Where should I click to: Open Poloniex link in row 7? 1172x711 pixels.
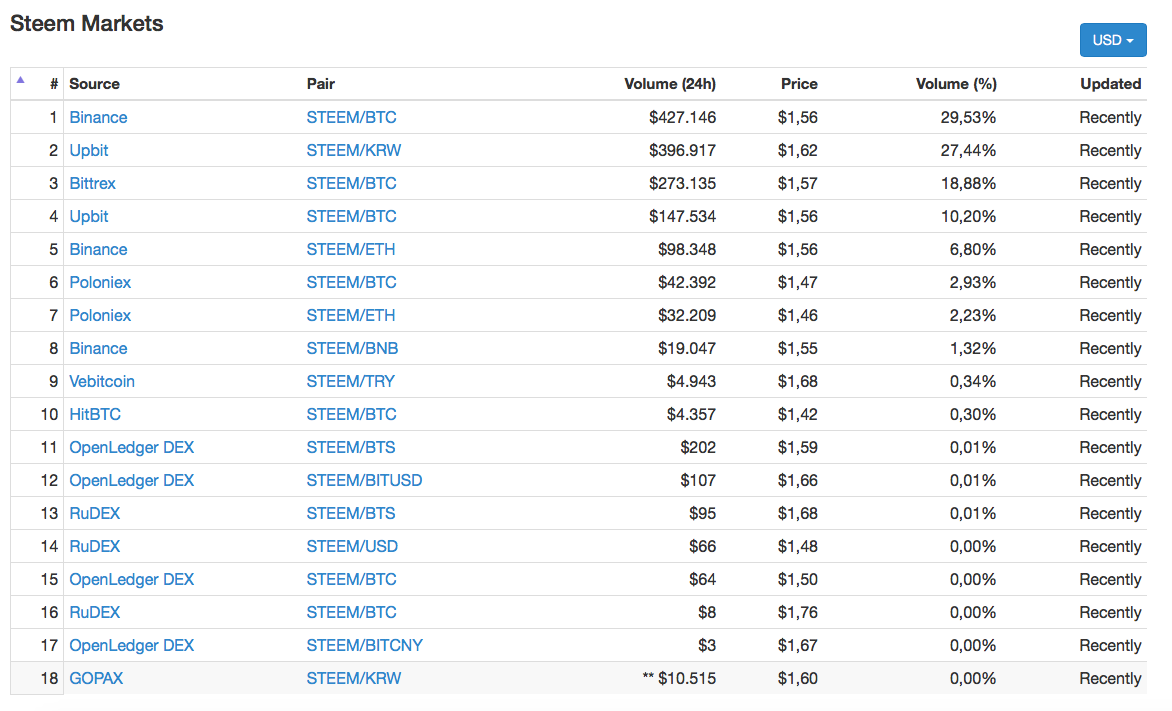(x=100, y=316)
